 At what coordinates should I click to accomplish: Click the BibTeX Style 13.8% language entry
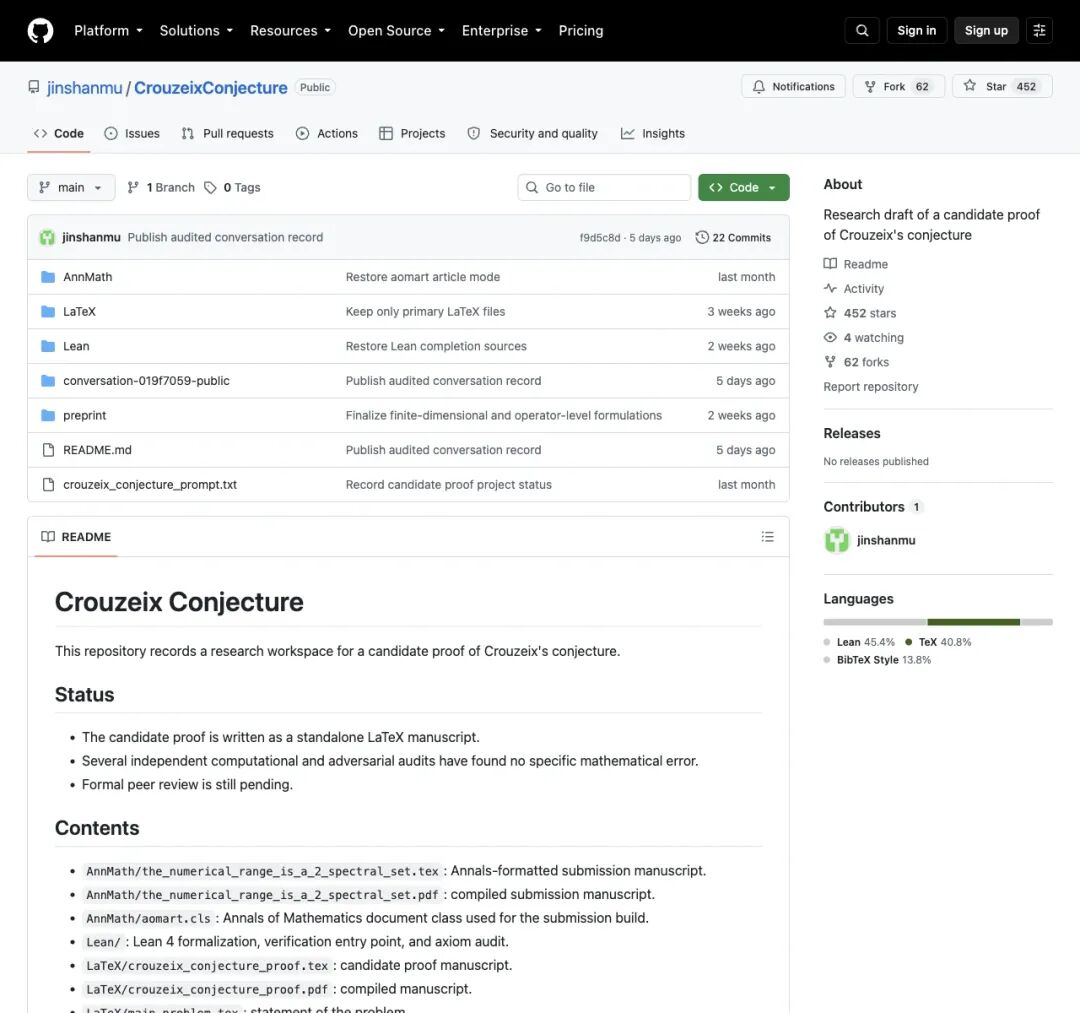[877, 660]
